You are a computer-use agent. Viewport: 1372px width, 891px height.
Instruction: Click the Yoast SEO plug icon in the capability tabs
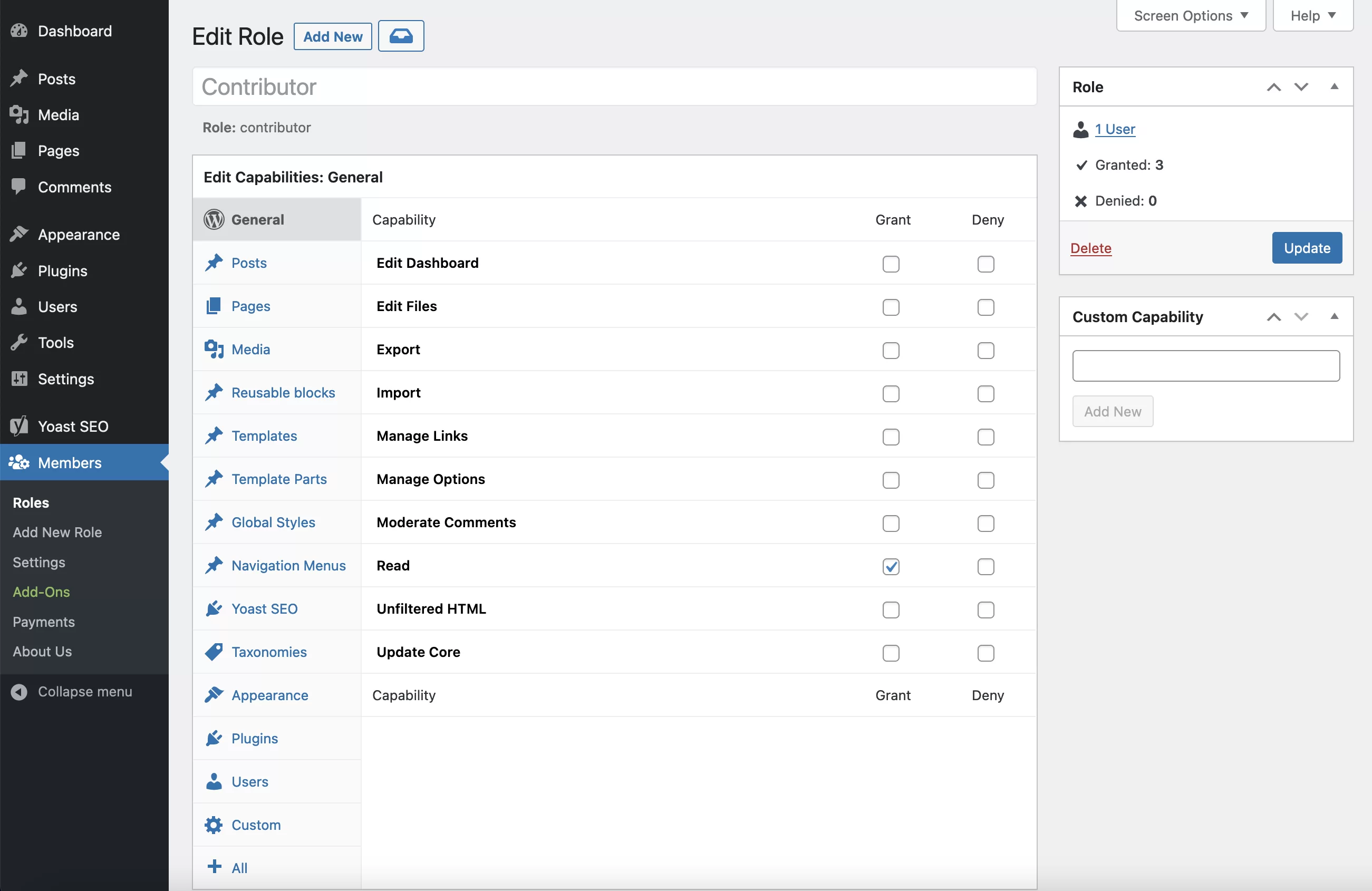click(x=214, y=608)
